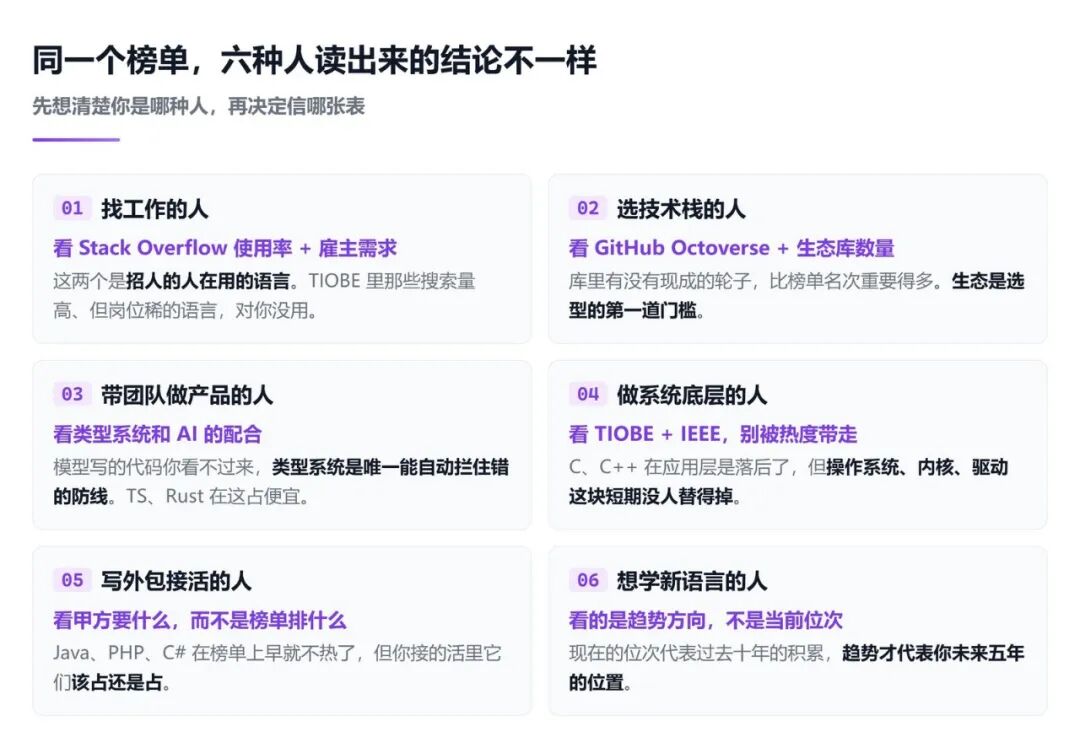Click the sentence 模型写的代码你看不过来

point(154,467)
